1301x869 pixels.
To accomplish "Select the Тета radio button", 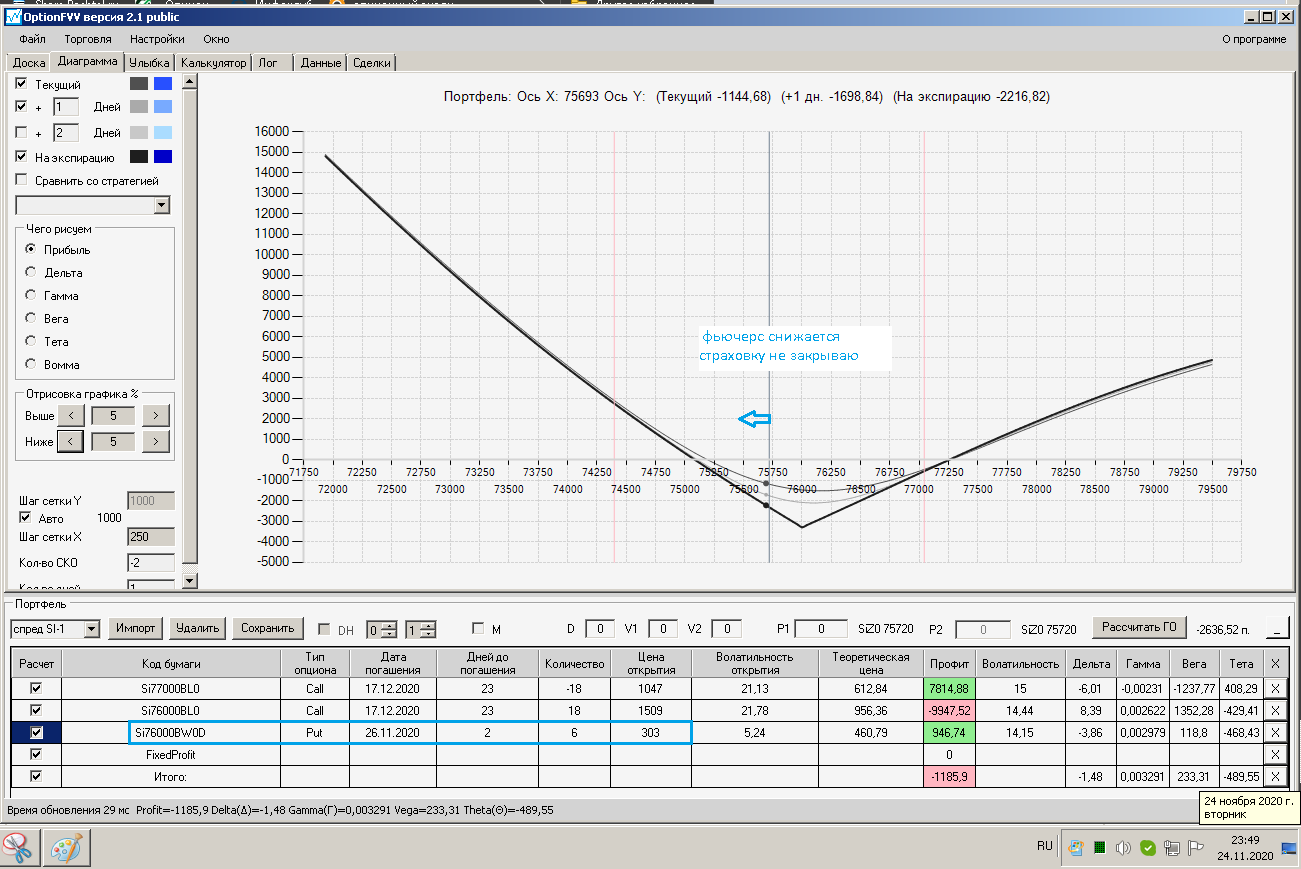I will [x=31, y=342].
